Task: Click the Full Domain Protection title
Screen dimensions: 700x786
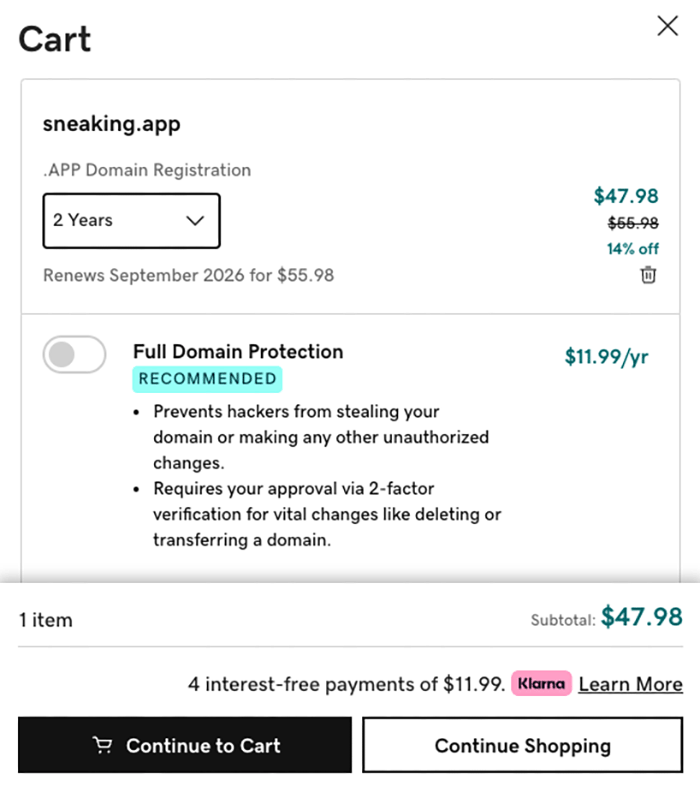Action: [x=238, y=352]
